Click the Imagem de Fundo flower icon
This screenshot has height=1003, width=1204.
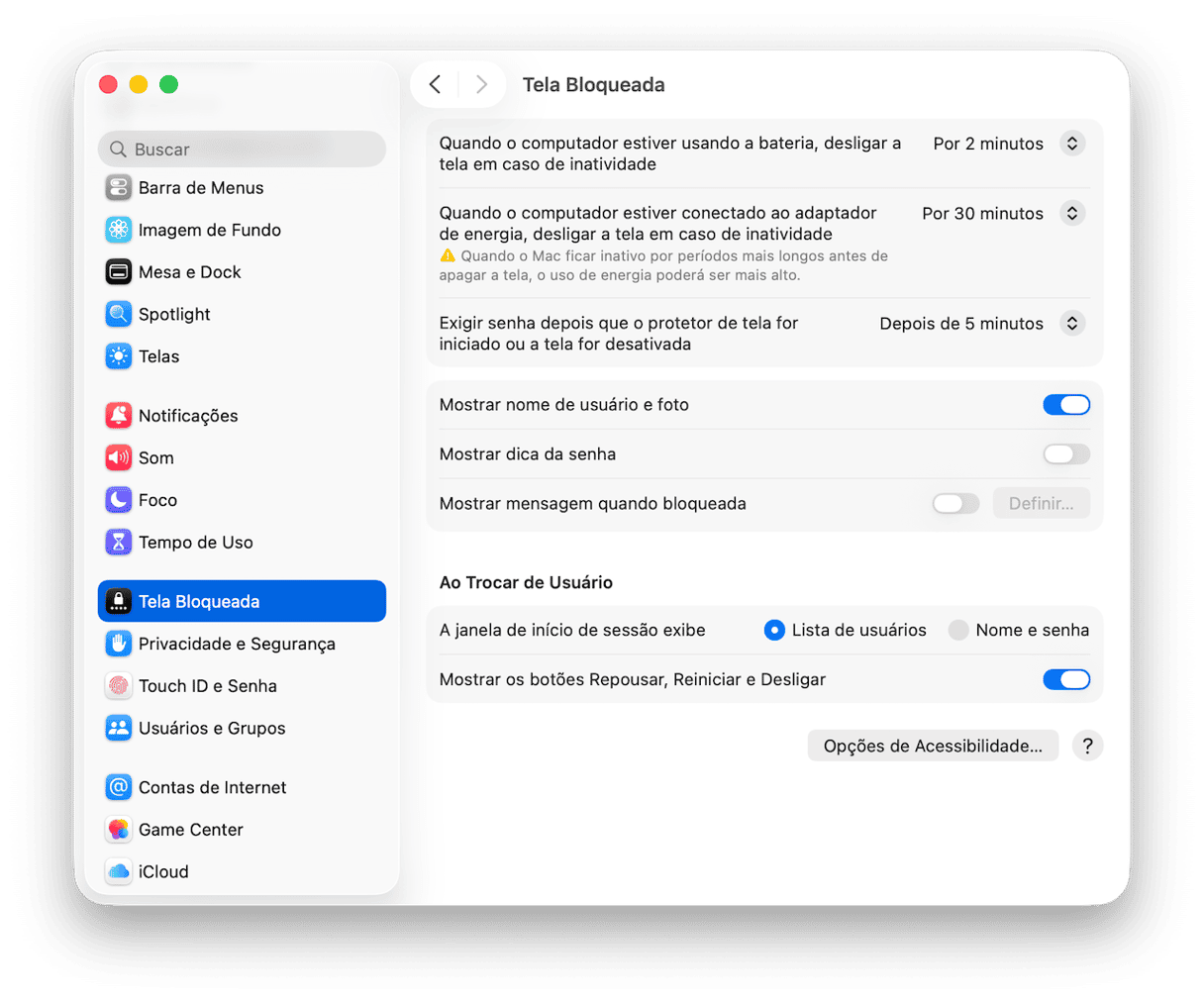pyautogui.click(x=119, y=230)
